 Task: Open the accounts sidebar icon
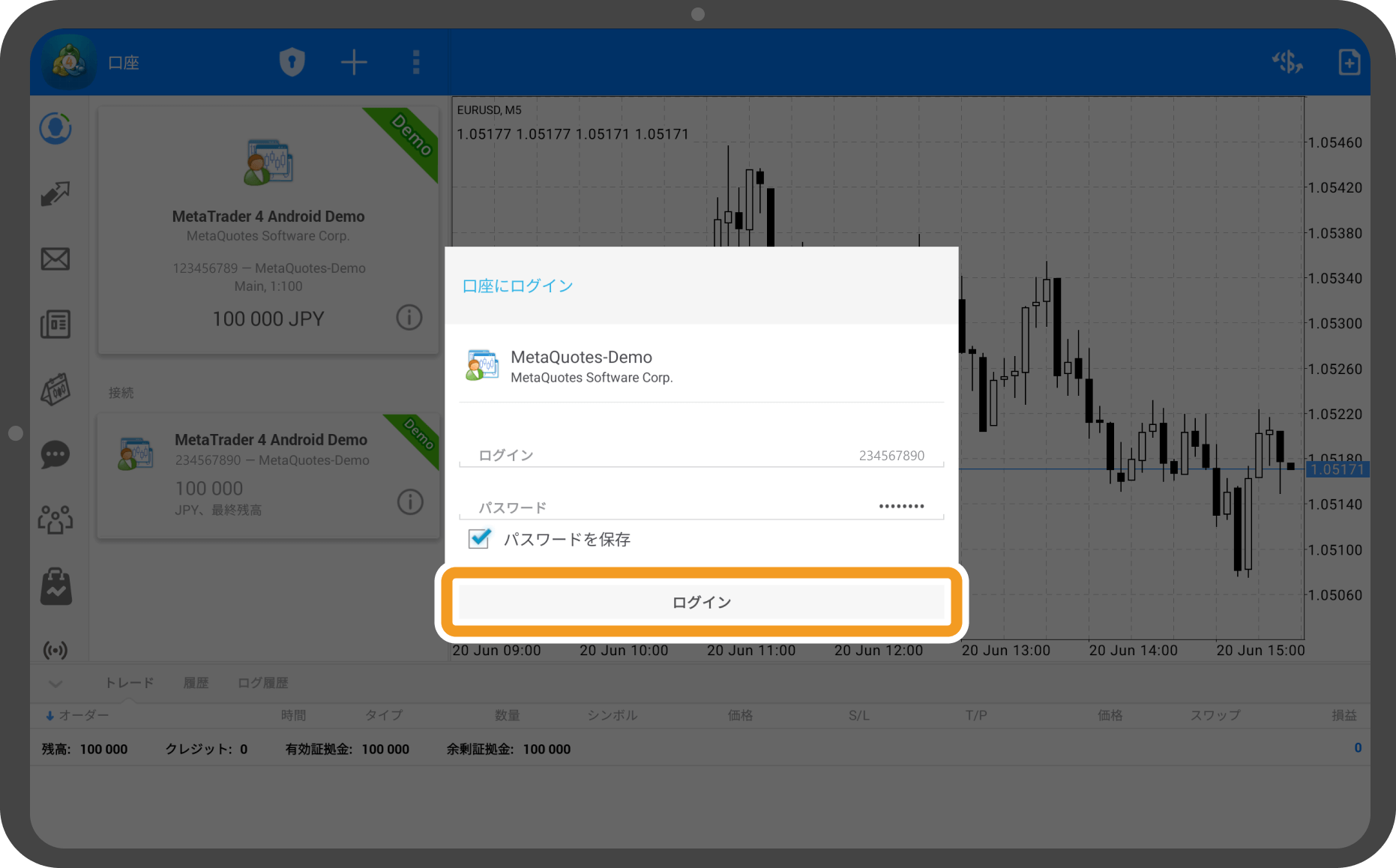(55, 128)
